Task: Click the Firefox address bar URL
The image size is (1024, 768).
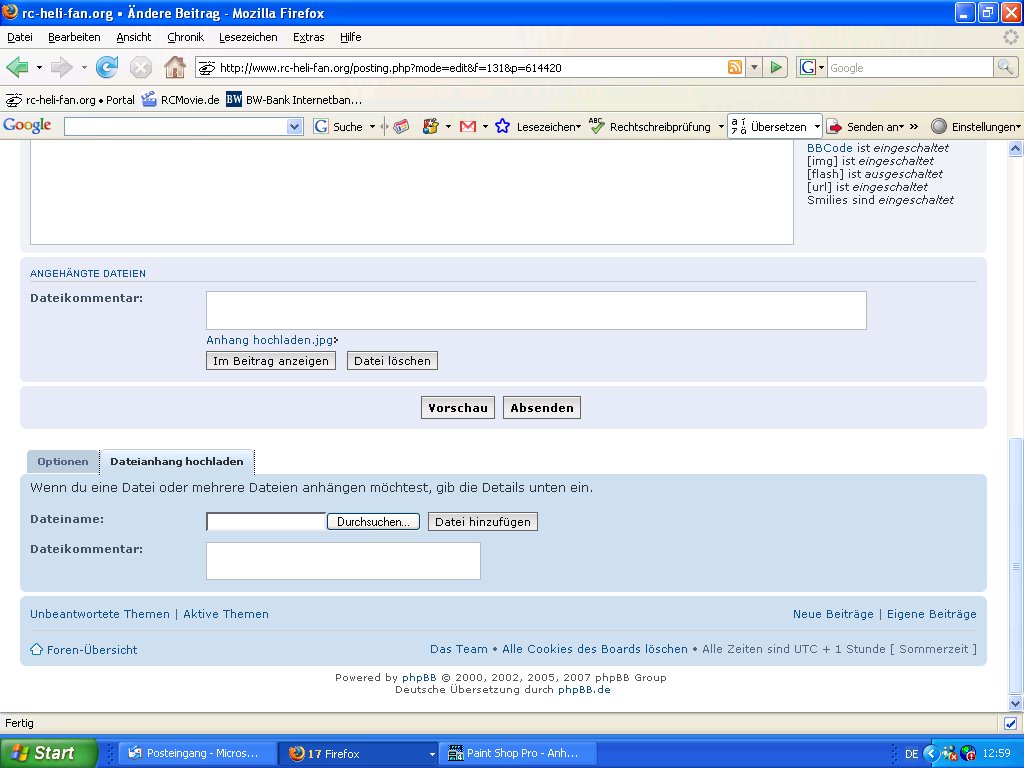Action: click(x=391, y=68)
